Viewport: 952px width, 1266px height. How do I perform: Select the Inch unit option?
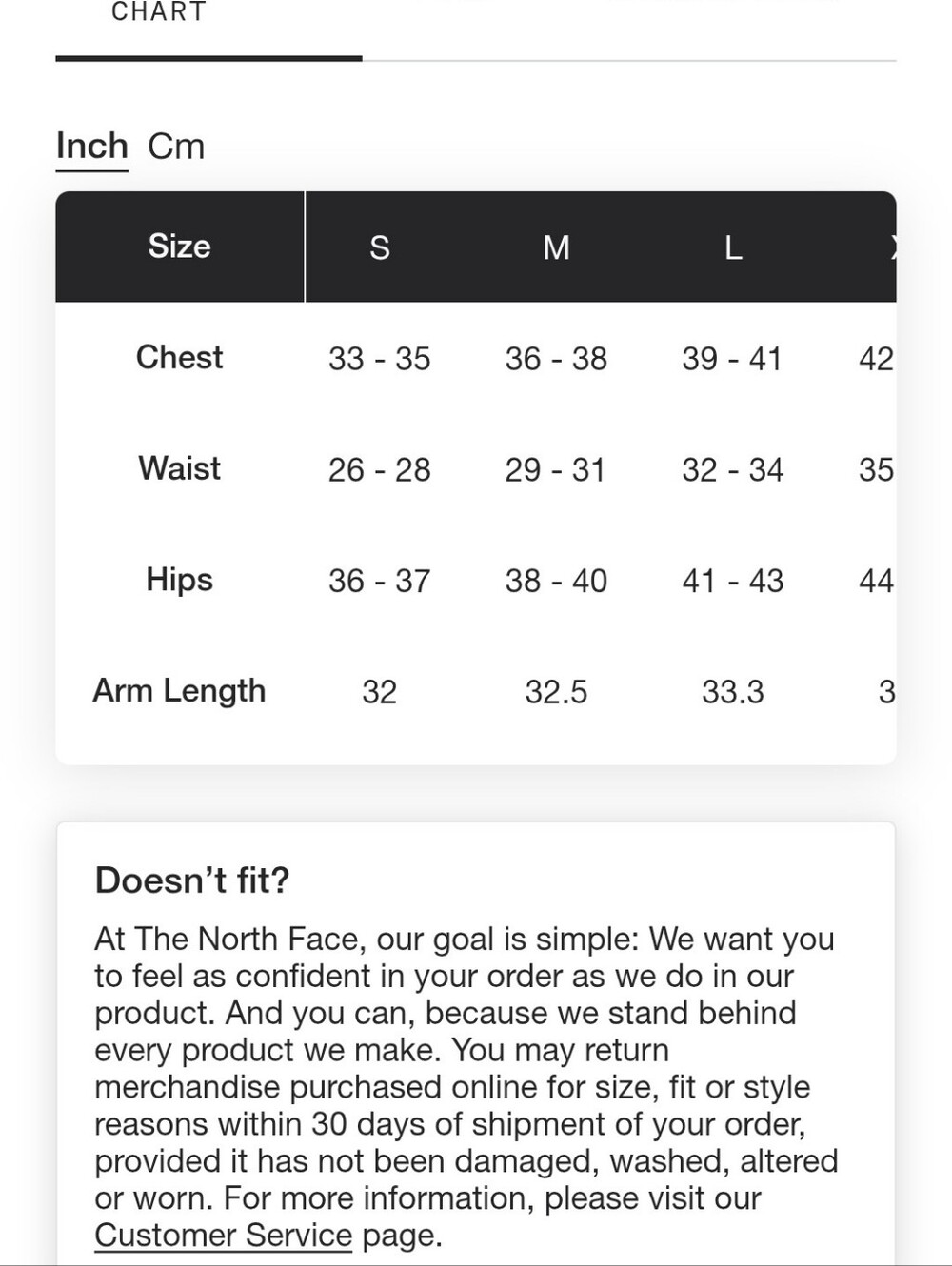pyautogui.click(x=92, y=147)
